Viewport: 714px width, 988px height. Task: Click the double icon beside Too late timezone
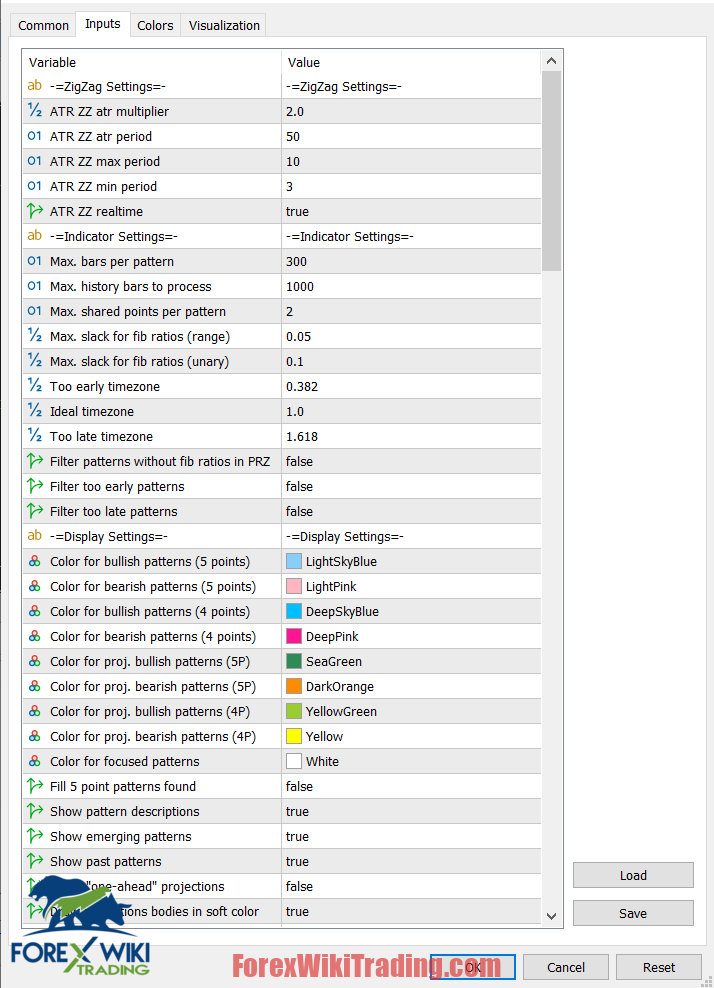35,435
